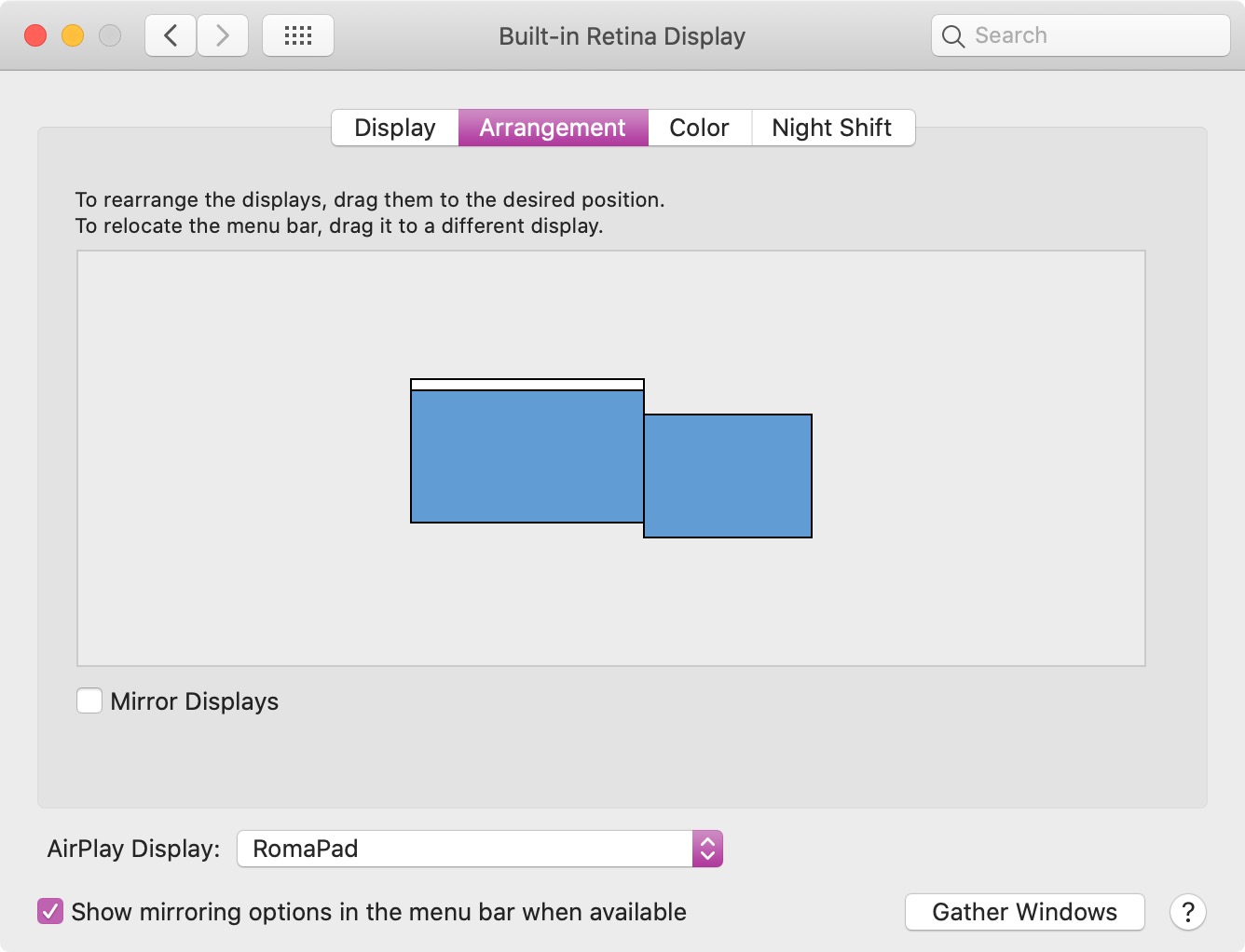This screenshot has width=1245, height=952.
Task: Select the smaller right display rectangle
Action: pos(728,476)
